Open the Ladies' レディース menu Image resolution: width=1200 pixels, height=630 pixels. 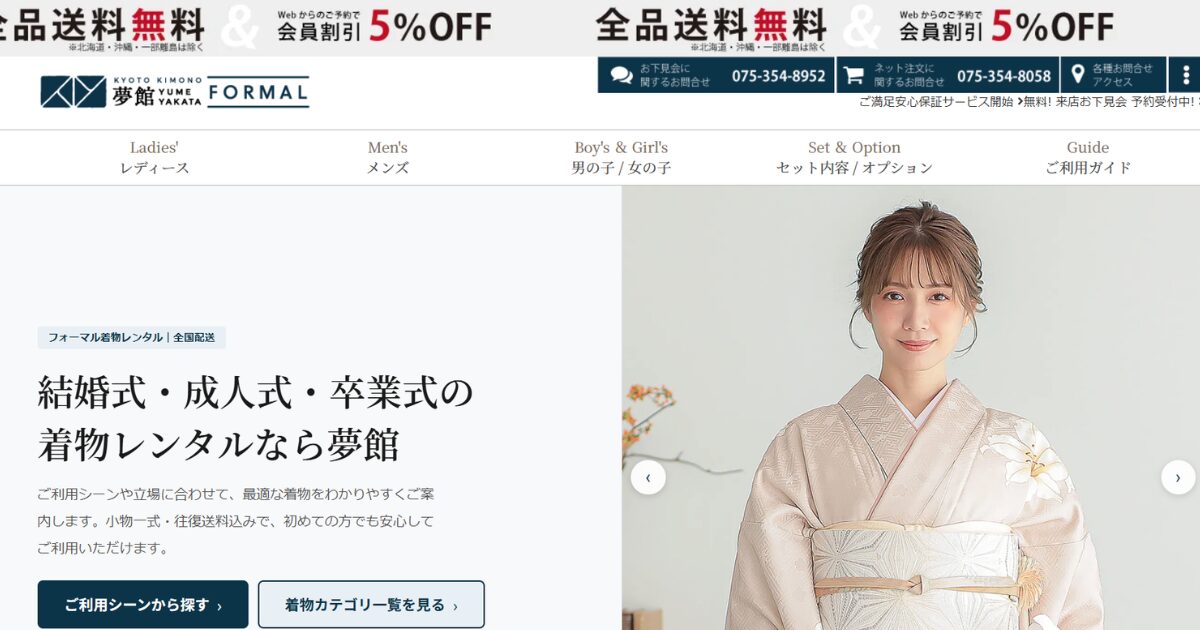(x=154, y=158)
